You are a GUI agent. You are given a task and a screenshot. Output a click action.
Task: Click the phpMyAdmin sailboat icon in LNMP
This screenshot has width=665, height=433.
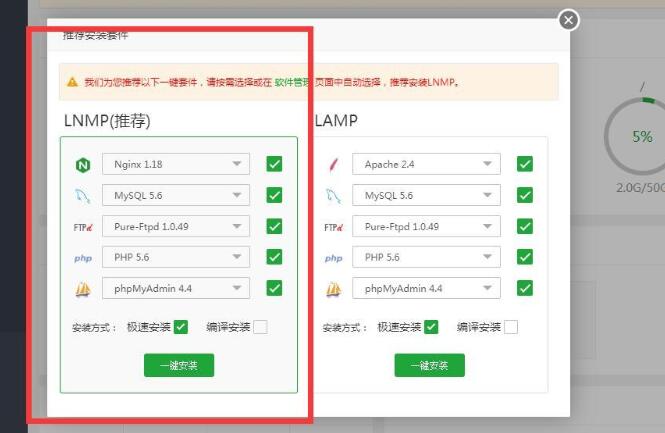(x=83, y=289)
